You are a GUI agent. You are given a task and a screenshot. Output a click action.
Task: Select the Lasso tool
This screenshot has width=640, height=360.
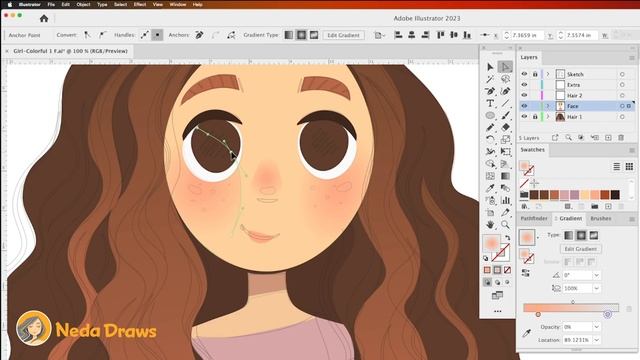point(505,79)
